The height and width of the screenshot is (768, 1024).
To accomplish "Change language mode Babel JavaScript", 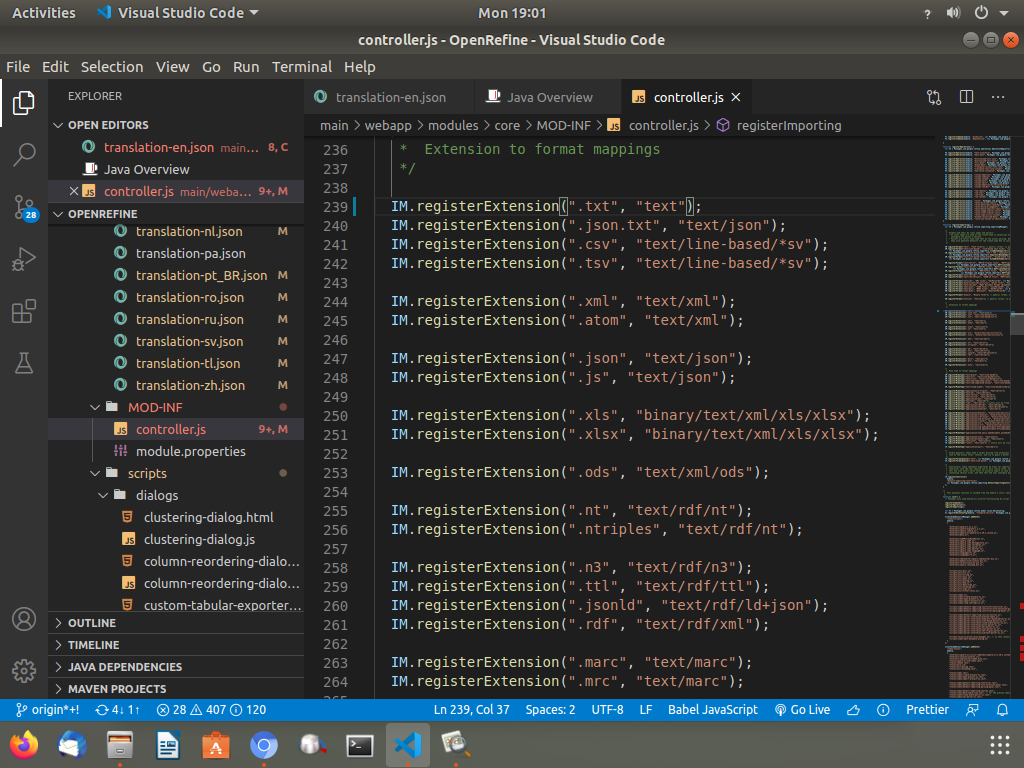I will click(x=712, y=710).
